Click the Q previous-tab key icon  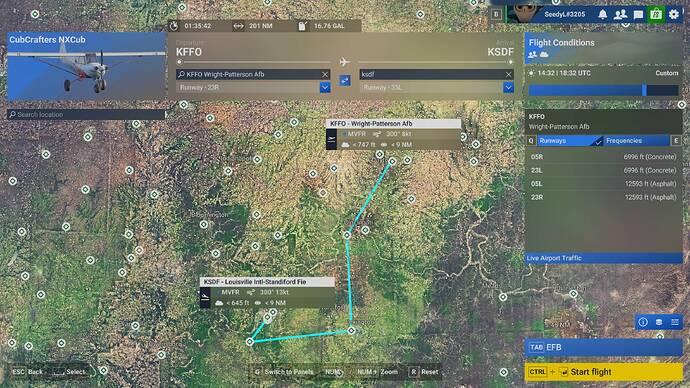531,141
